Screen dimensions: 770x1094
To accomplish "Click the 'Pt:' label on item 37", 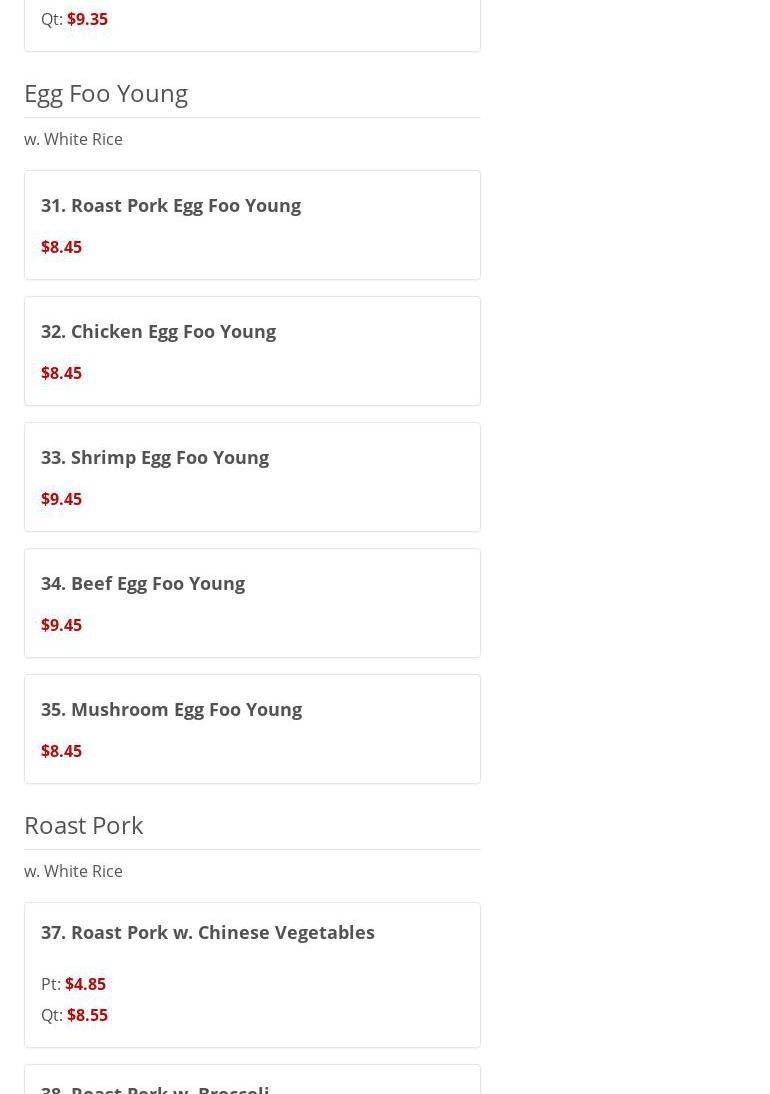I will coord(51,984).
